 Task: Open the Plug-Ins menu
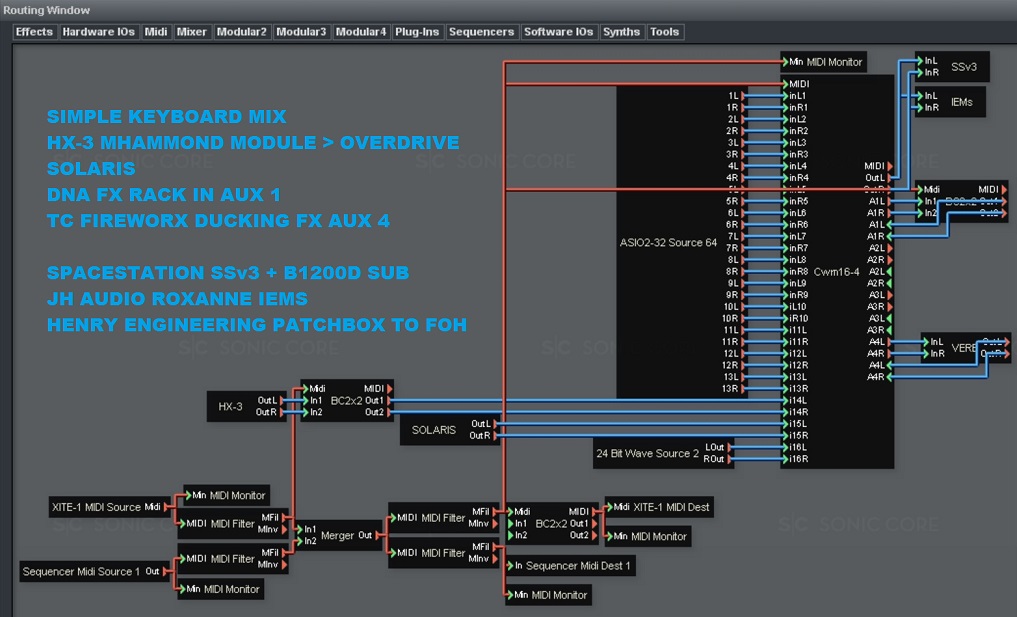pyautogui.click(x=417, y=32)
